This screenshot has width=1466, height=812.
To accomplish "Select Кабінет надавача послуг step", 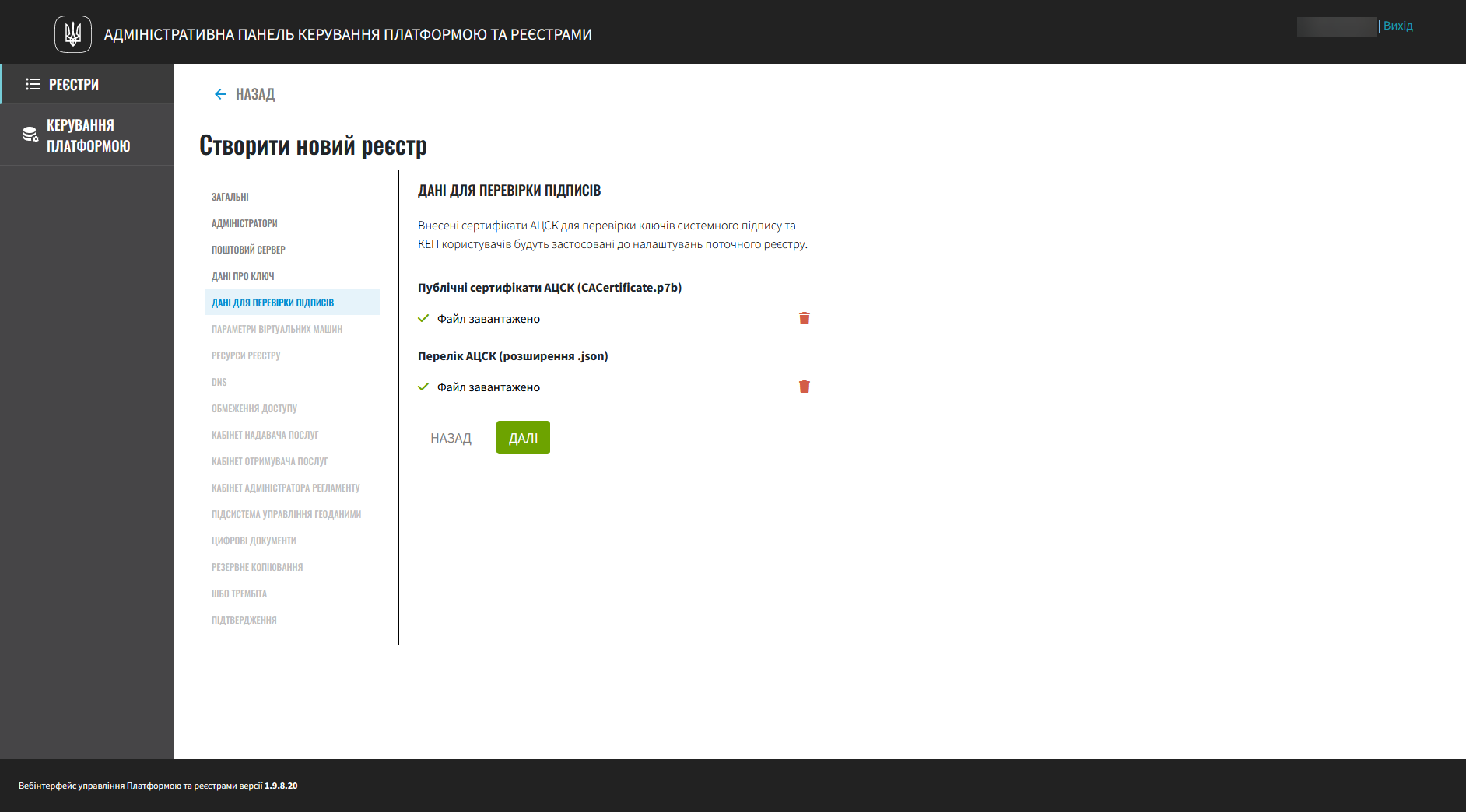I will (x=265, y=435).
